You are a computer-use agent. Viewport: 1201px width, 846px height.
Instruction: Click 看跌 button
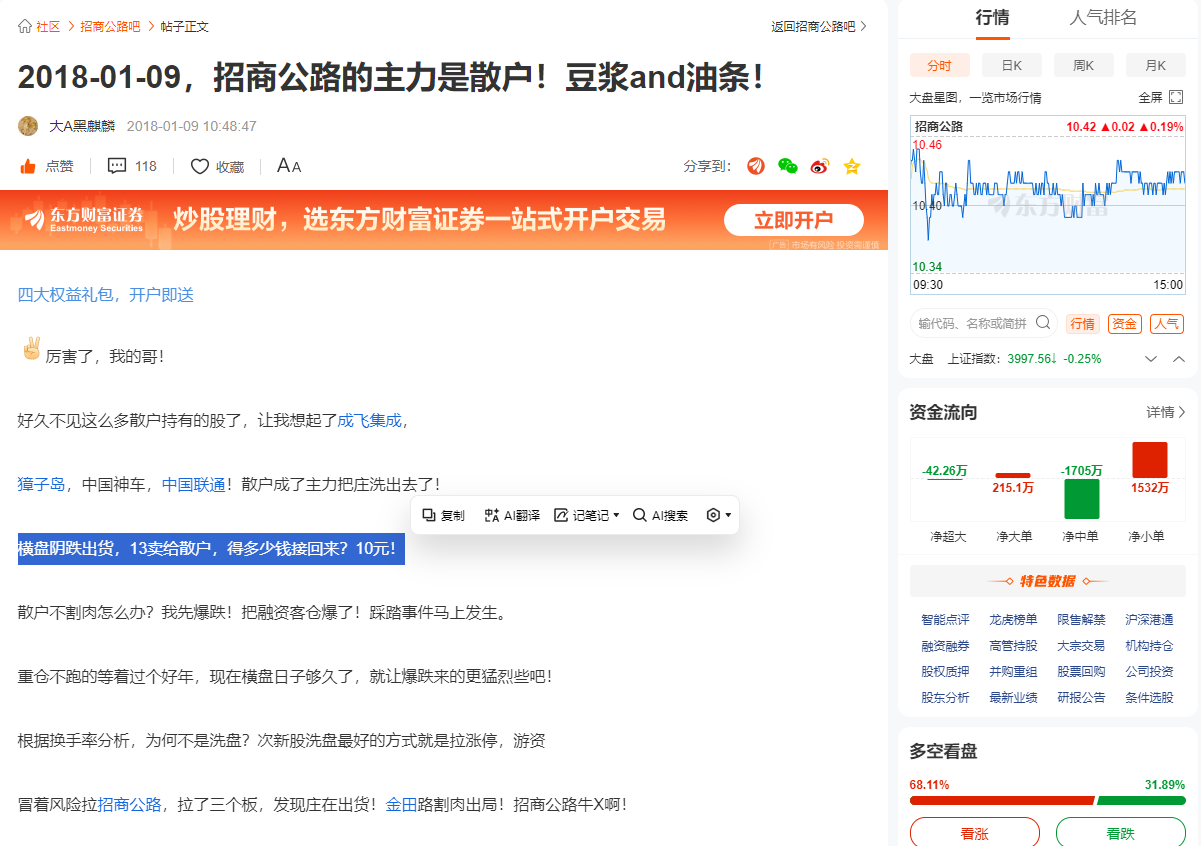pyautogui.click(x=1121, y=833)
